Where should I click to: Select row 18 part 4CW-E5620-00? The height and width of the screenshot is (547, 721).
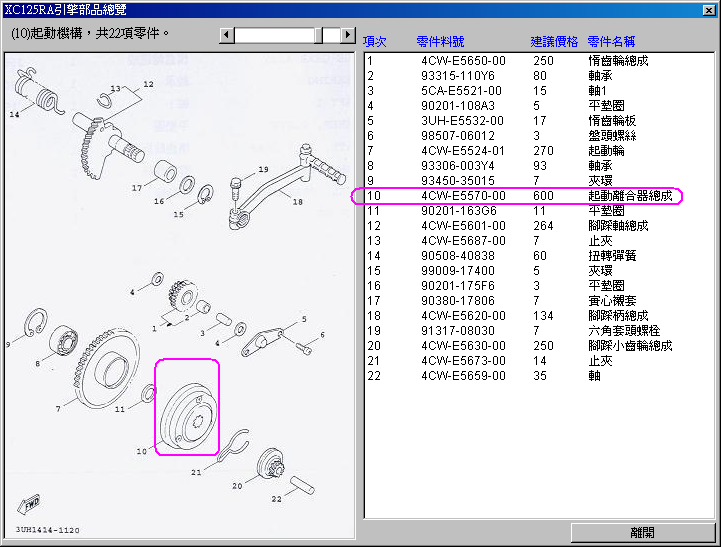[x=539, y=316]
